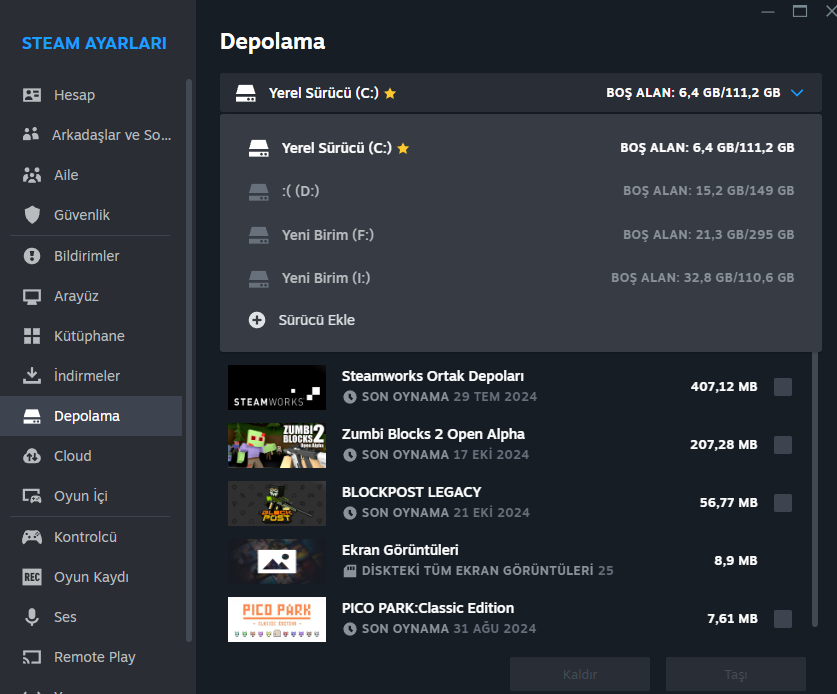
Task: Go to the Kütüphane settings section
Action: click(91, 336)
